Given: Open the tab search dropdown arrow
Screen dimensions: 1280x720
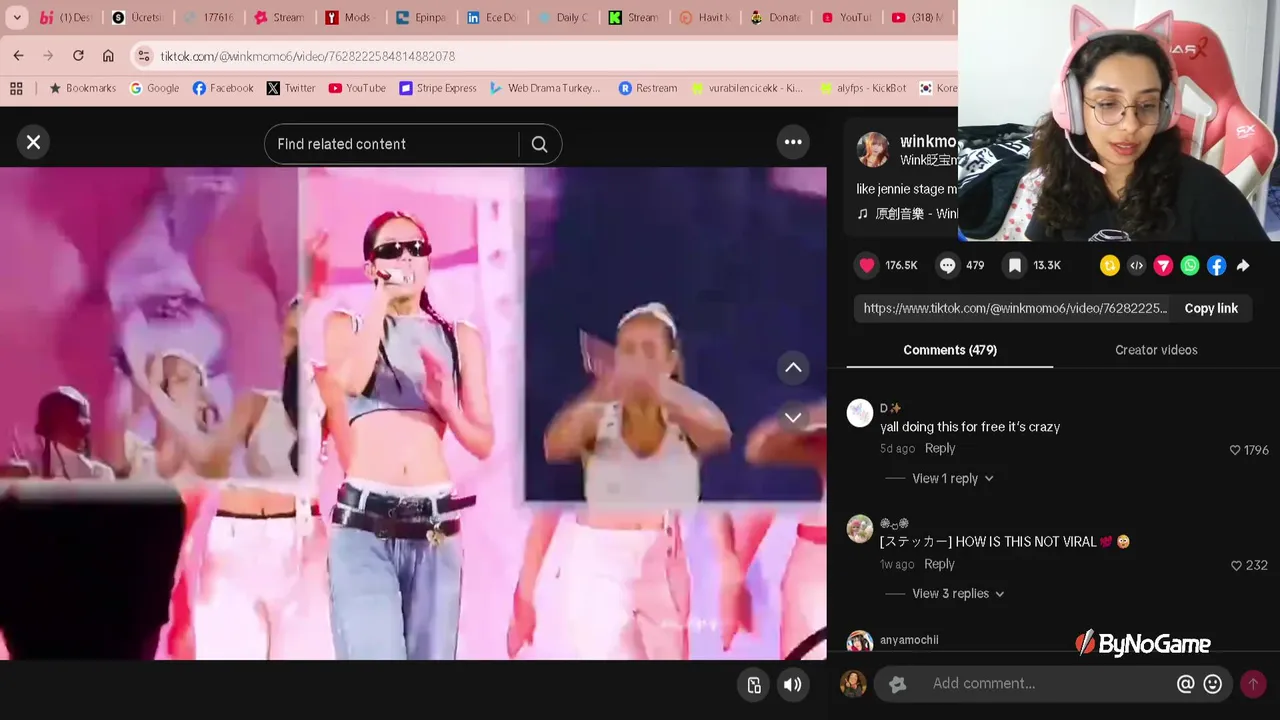Looking at the screenshot, I should (x=17, y=17).
